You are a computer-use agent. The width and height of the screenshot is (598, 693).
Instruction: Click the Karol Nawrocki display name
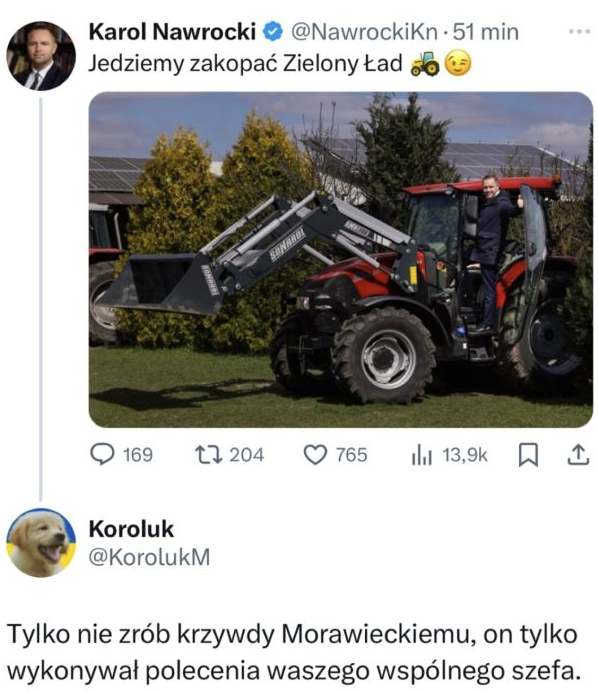click(172, 32)
